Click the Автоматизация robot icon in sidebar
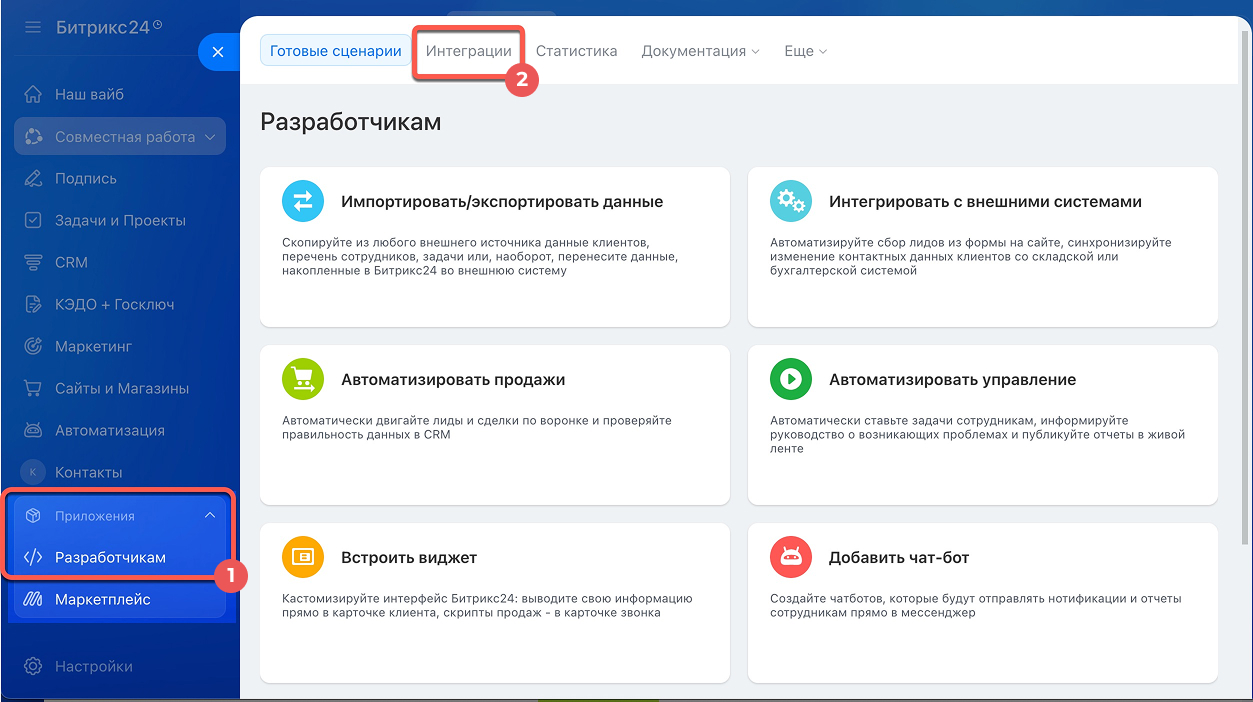Image resolution: width=1253 pixels, height=702 pixels. click(34, 430)
